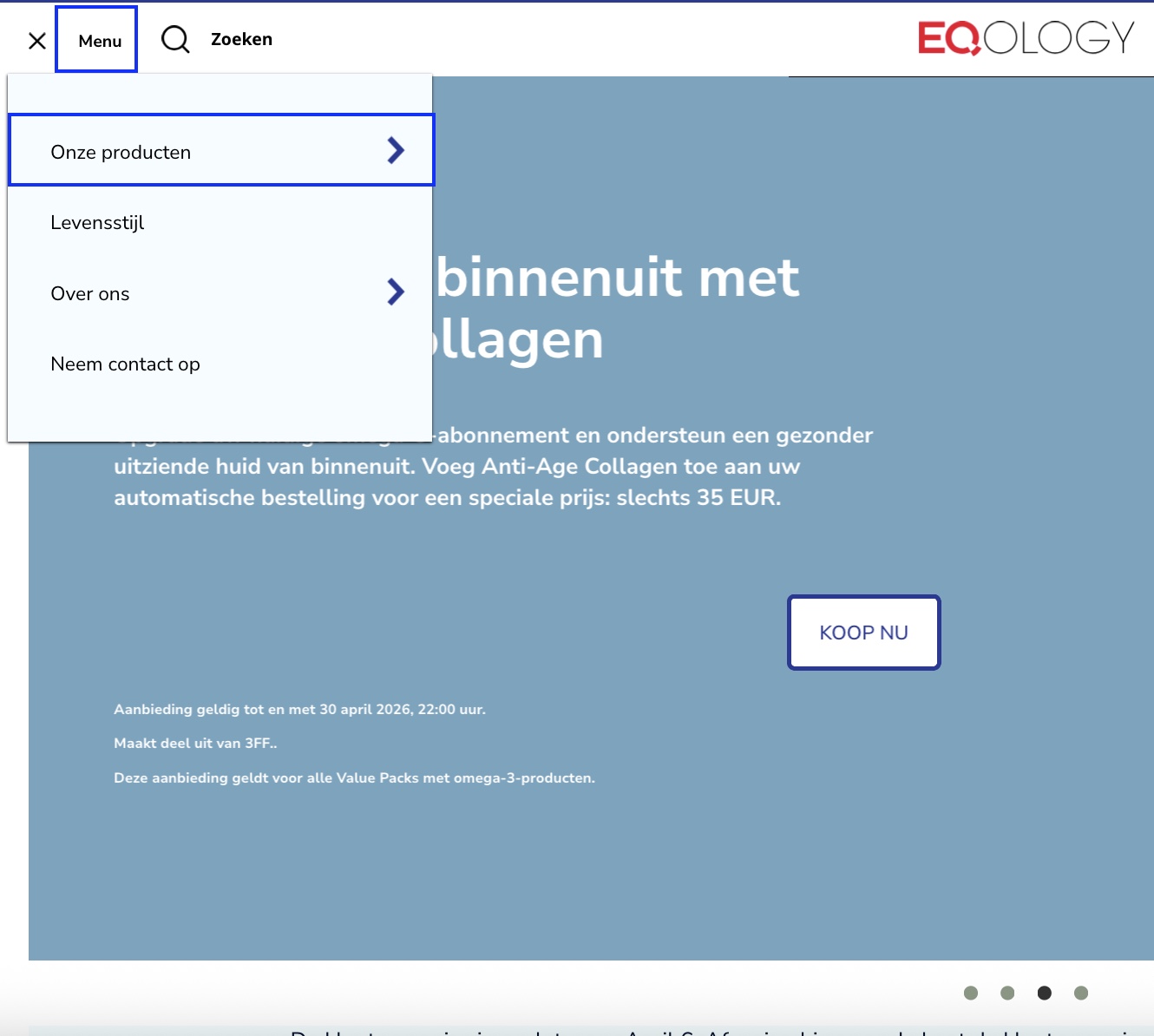Click the 'binnenuit met' banner heading
The height and width of the screenshot is (1036, 1154).
pyautogui.click(x=618, y=277)
